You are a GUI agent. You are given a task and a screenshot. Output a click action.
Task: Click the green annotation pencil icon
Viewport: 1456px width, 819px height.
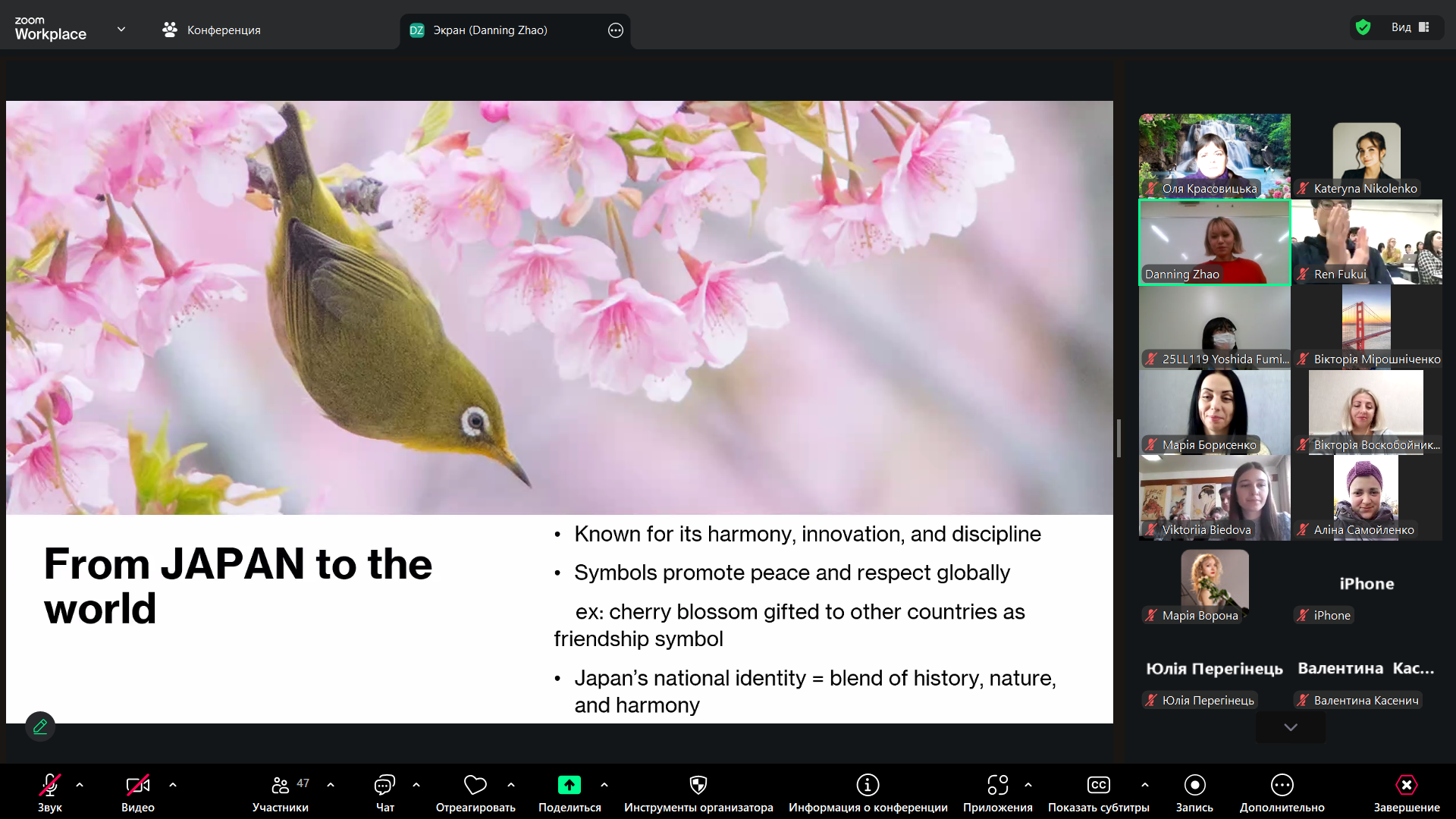click(x=40, y=726)
